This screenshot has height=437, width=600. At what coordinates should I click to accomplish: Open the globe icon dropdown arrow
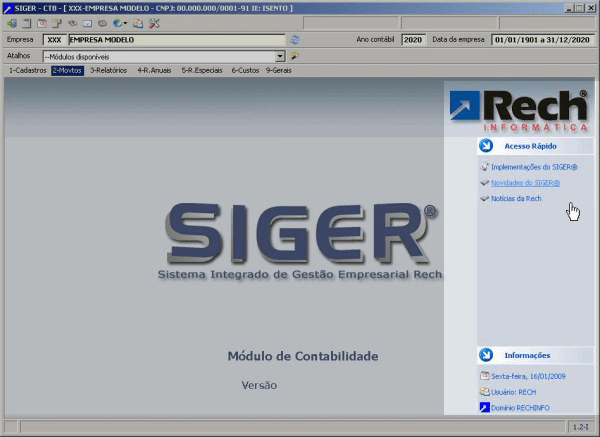tap(125, 24)
